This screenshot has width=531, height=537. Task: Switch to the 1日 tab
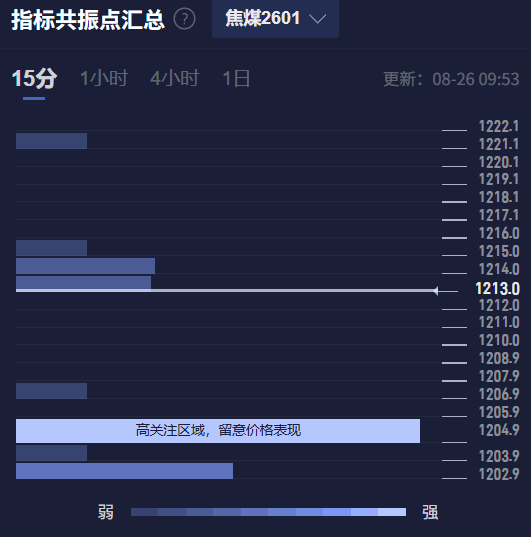[x=236, y=78]
